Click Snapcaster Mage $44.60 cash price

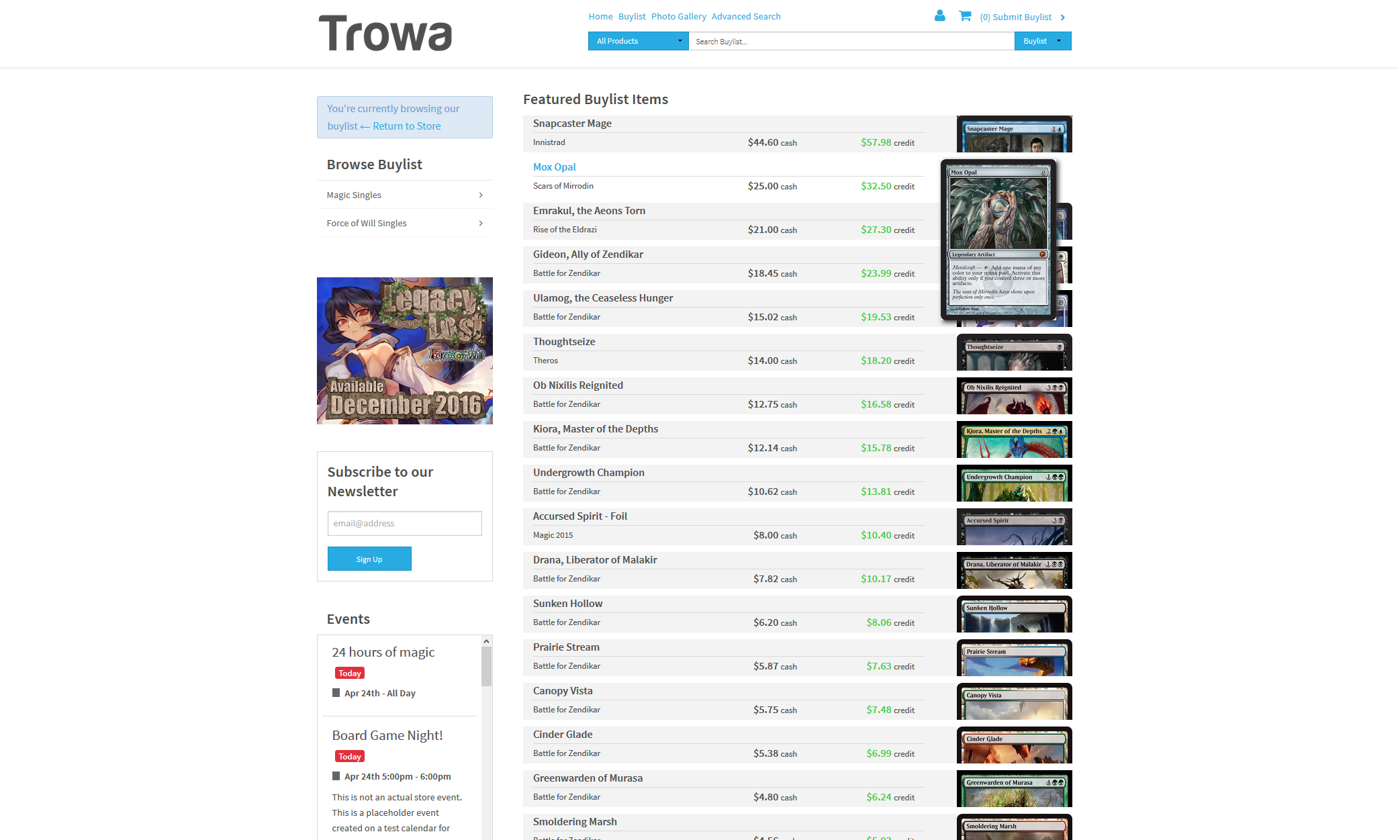pos(772,142)
